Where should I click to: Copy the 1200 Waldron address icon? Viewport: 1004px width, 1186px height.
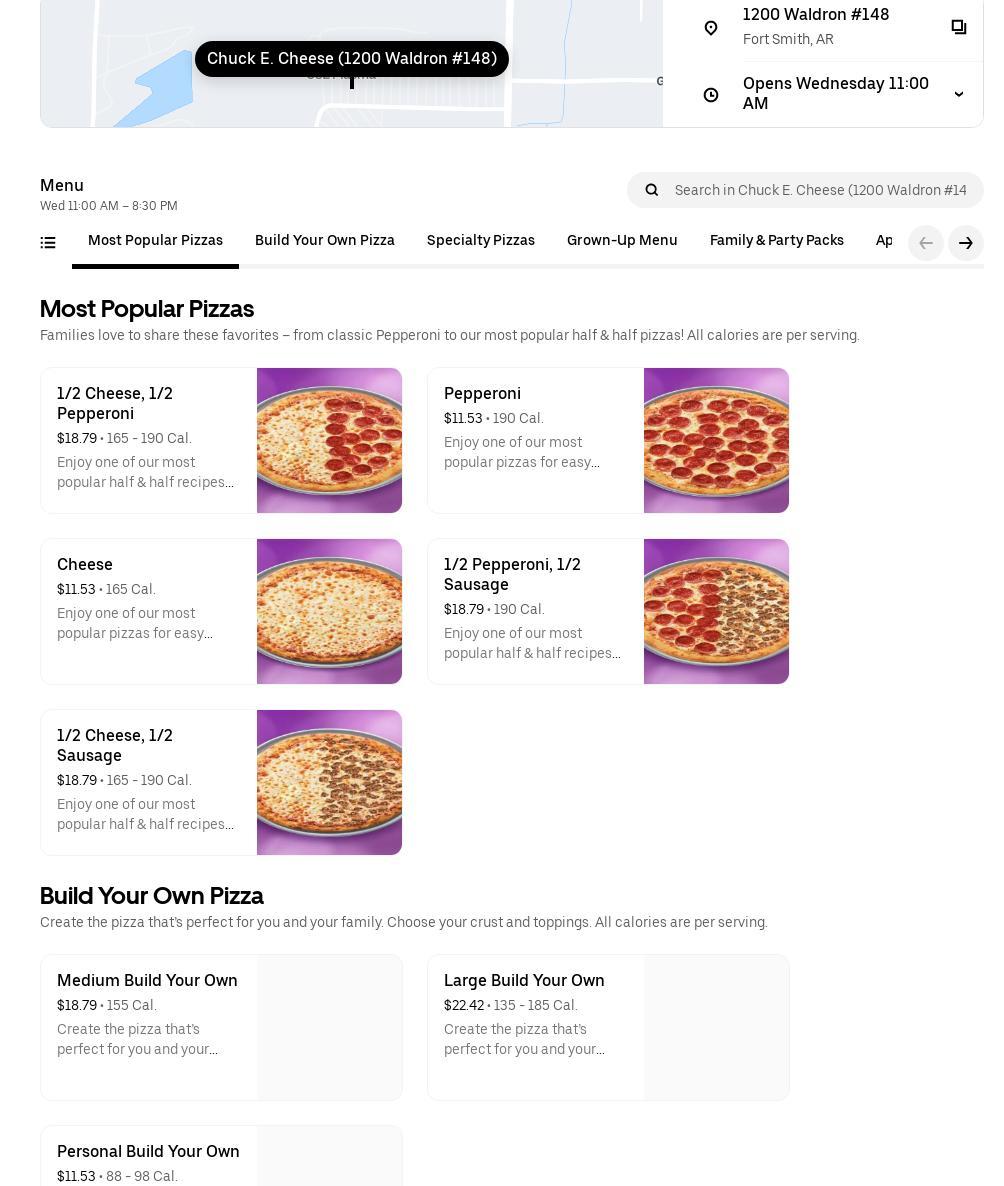958,27
